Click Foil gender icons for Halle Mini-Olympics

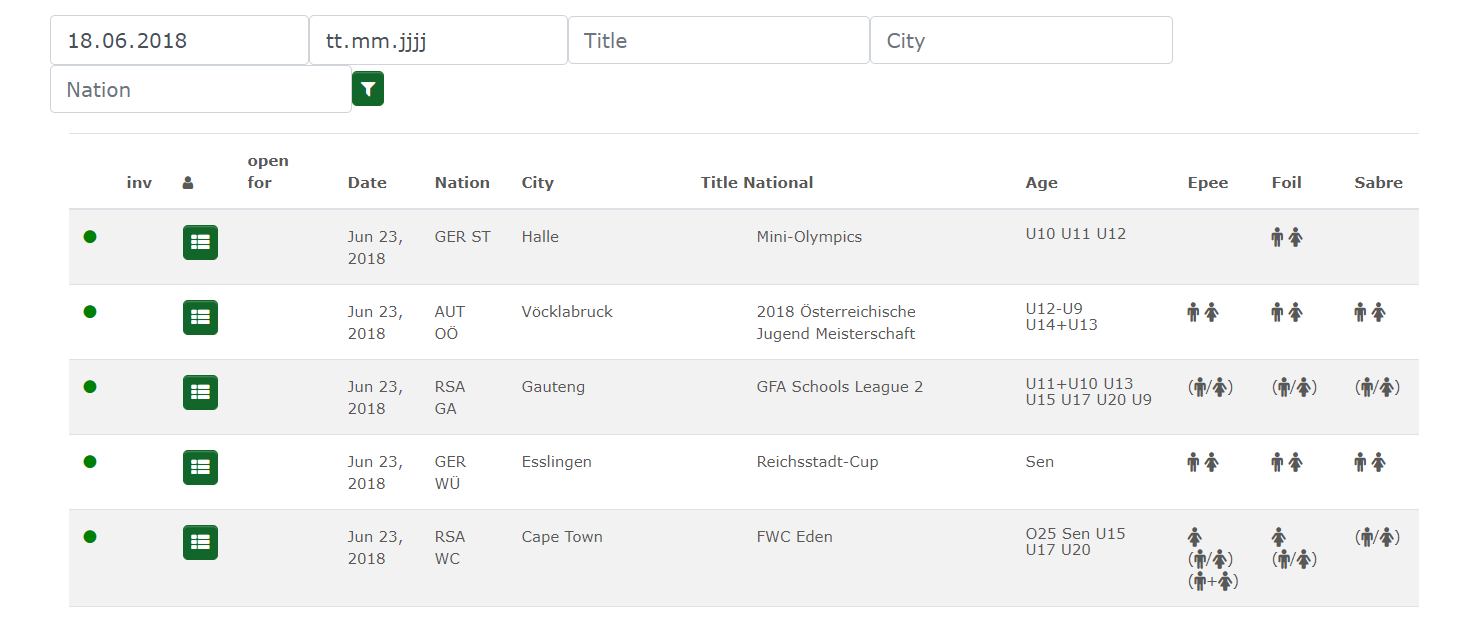pos(1287,237)
